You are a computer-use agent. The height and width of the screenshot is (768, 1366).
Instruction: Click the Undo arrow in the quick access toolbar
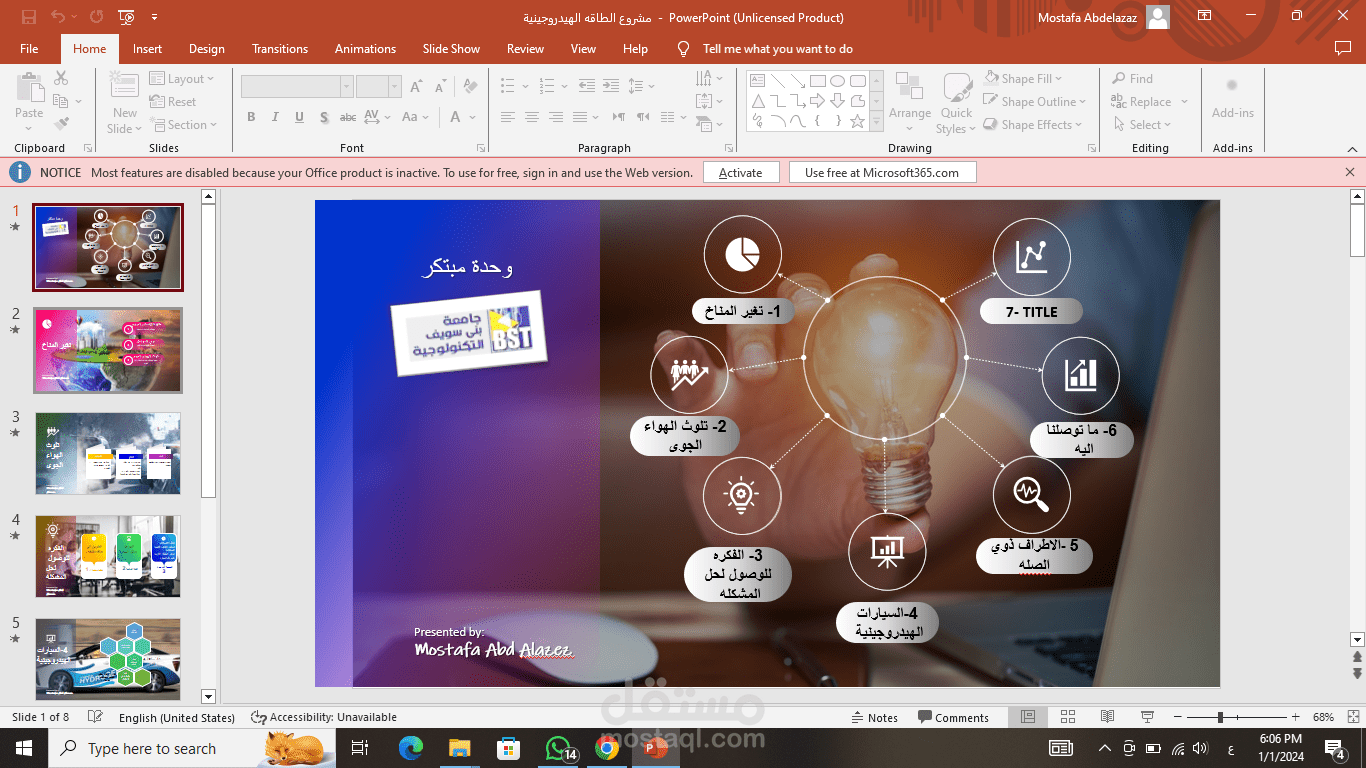click(x=58, y=17)
